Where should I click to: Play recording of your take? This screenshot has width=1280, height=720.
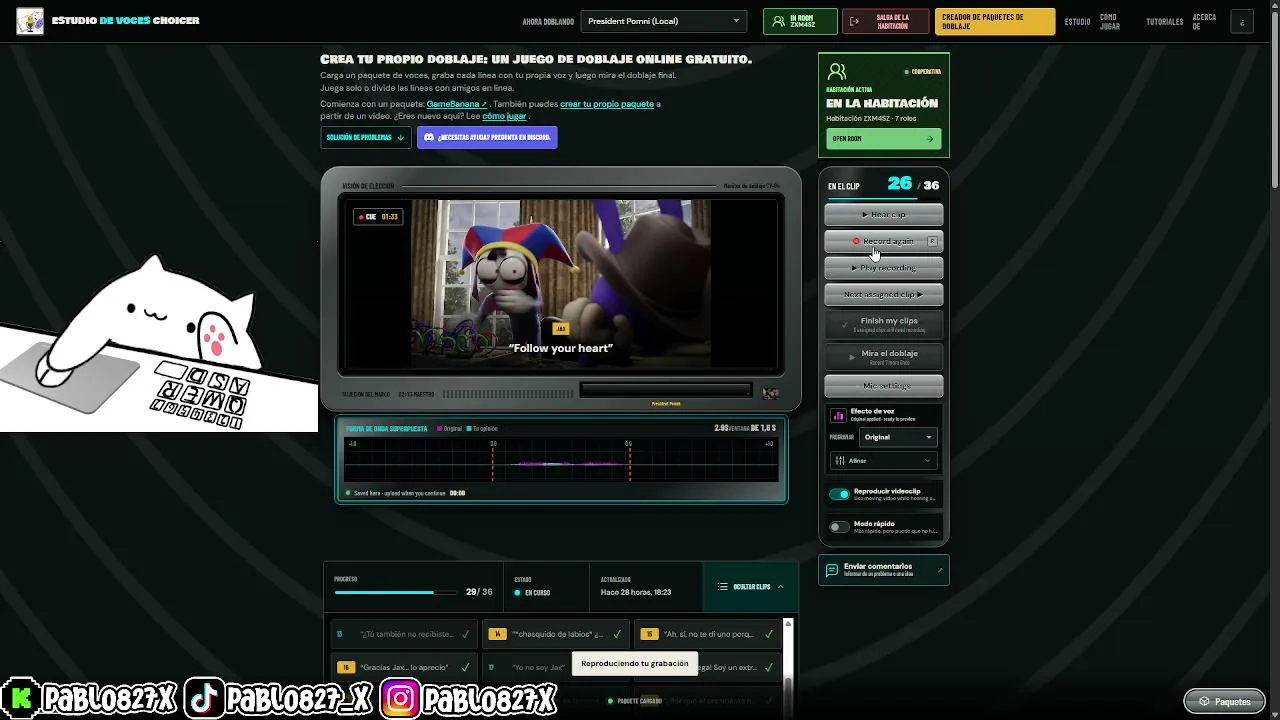tap(884, 268)
